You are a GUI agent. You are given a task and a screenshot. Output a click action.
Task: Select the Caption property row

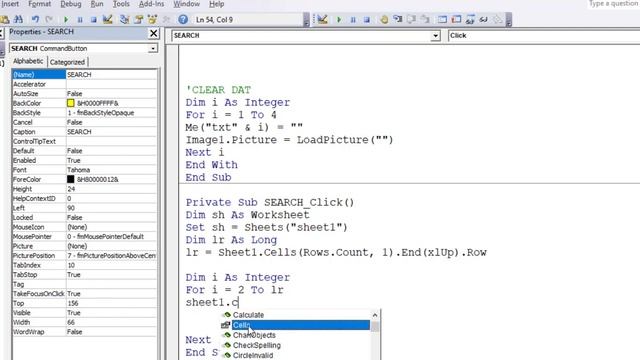(x=84, y=132)
